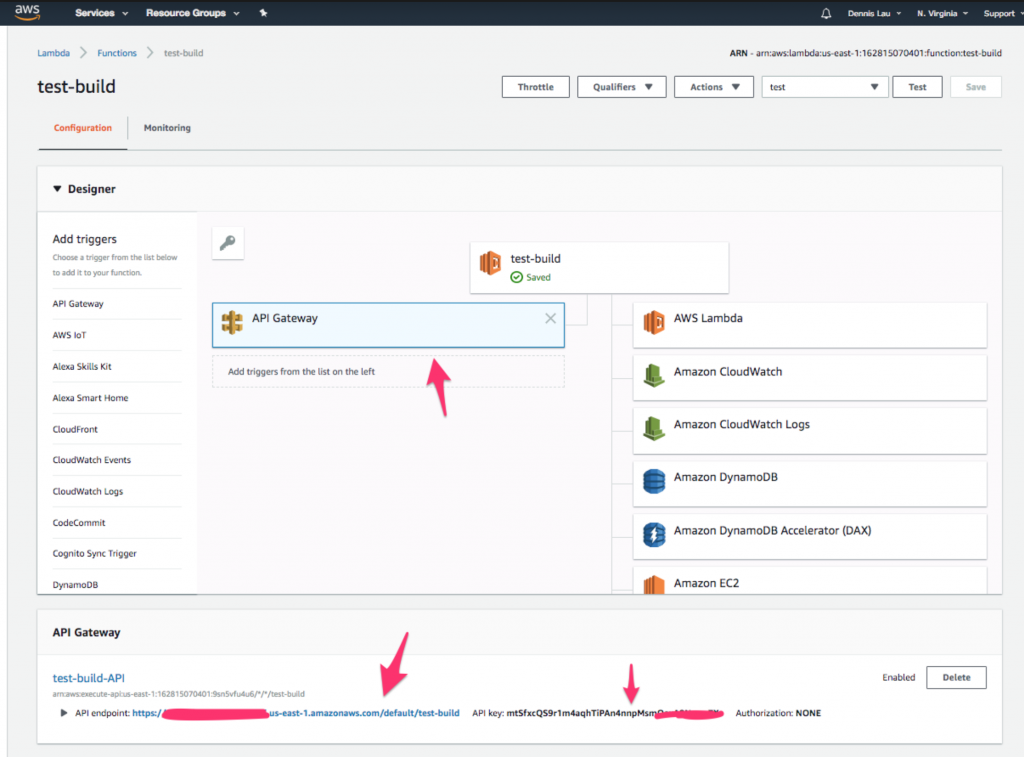Switch to the Monitoring tab
The width and height of the screenshot is (1024, 757).
pyautogui.click(x=167, y=128)
